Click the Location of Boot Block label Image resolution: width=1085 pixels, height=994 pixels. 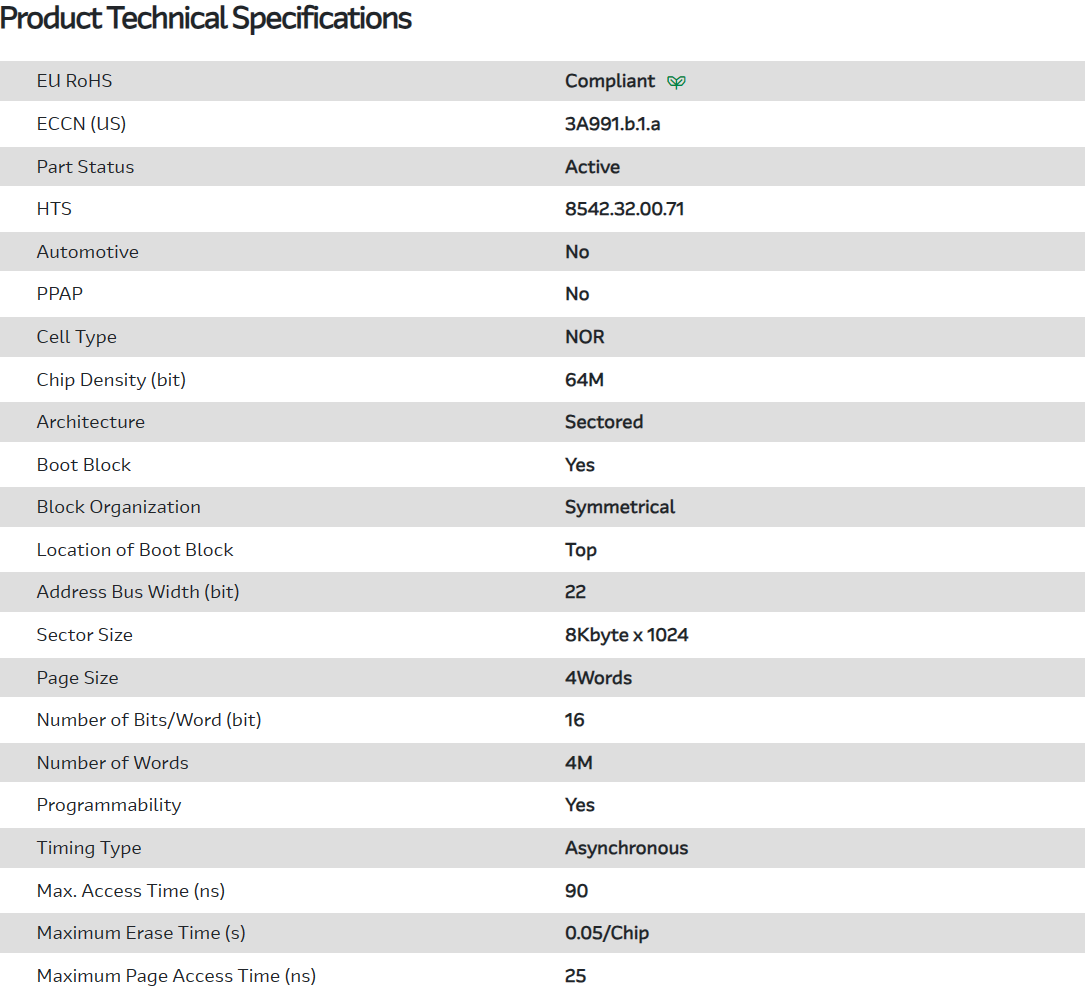click(135, 550)
